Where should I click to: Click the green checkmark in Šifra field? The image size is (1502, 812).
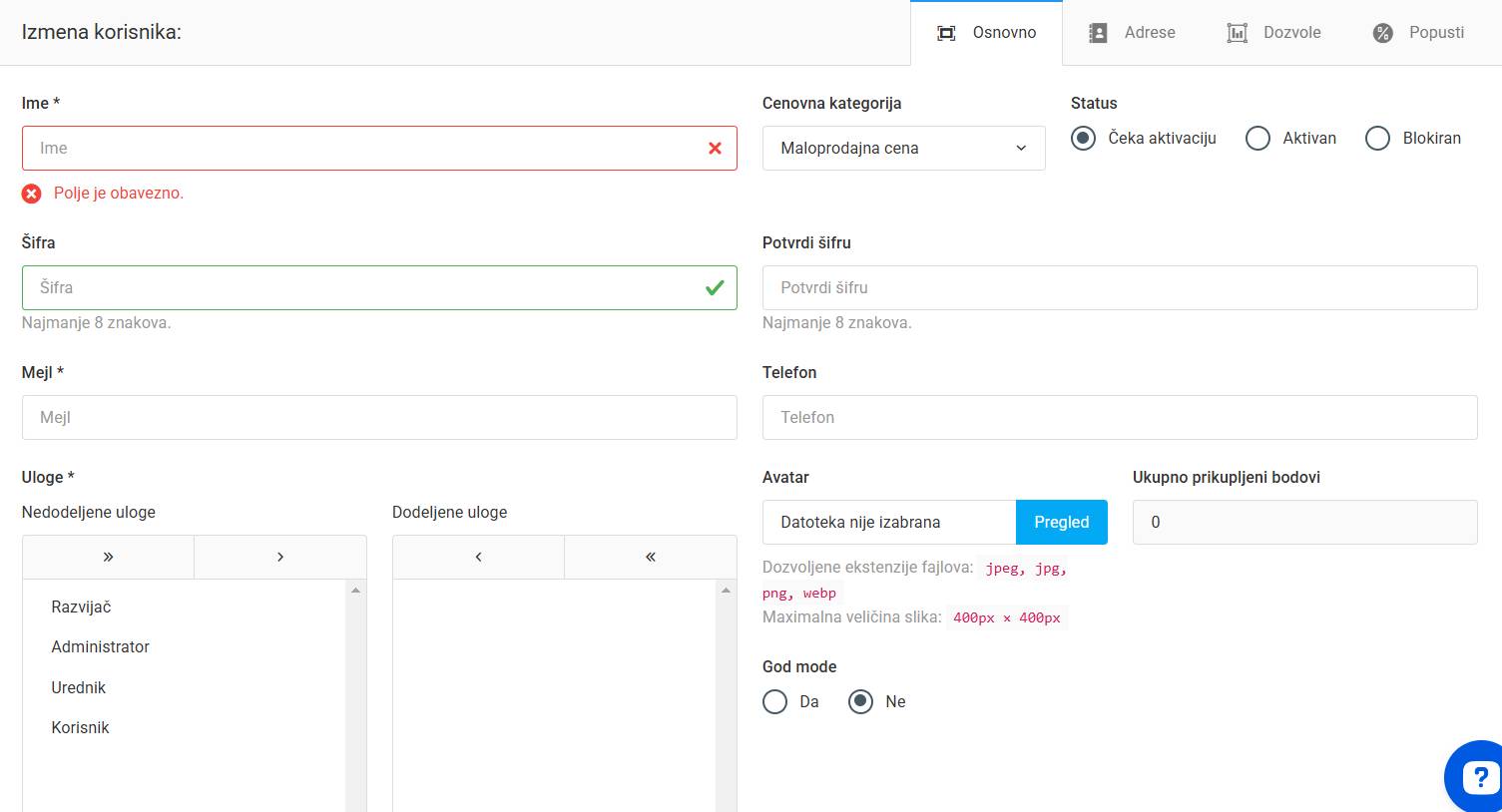pyautogui.click(x=715, y=287)
